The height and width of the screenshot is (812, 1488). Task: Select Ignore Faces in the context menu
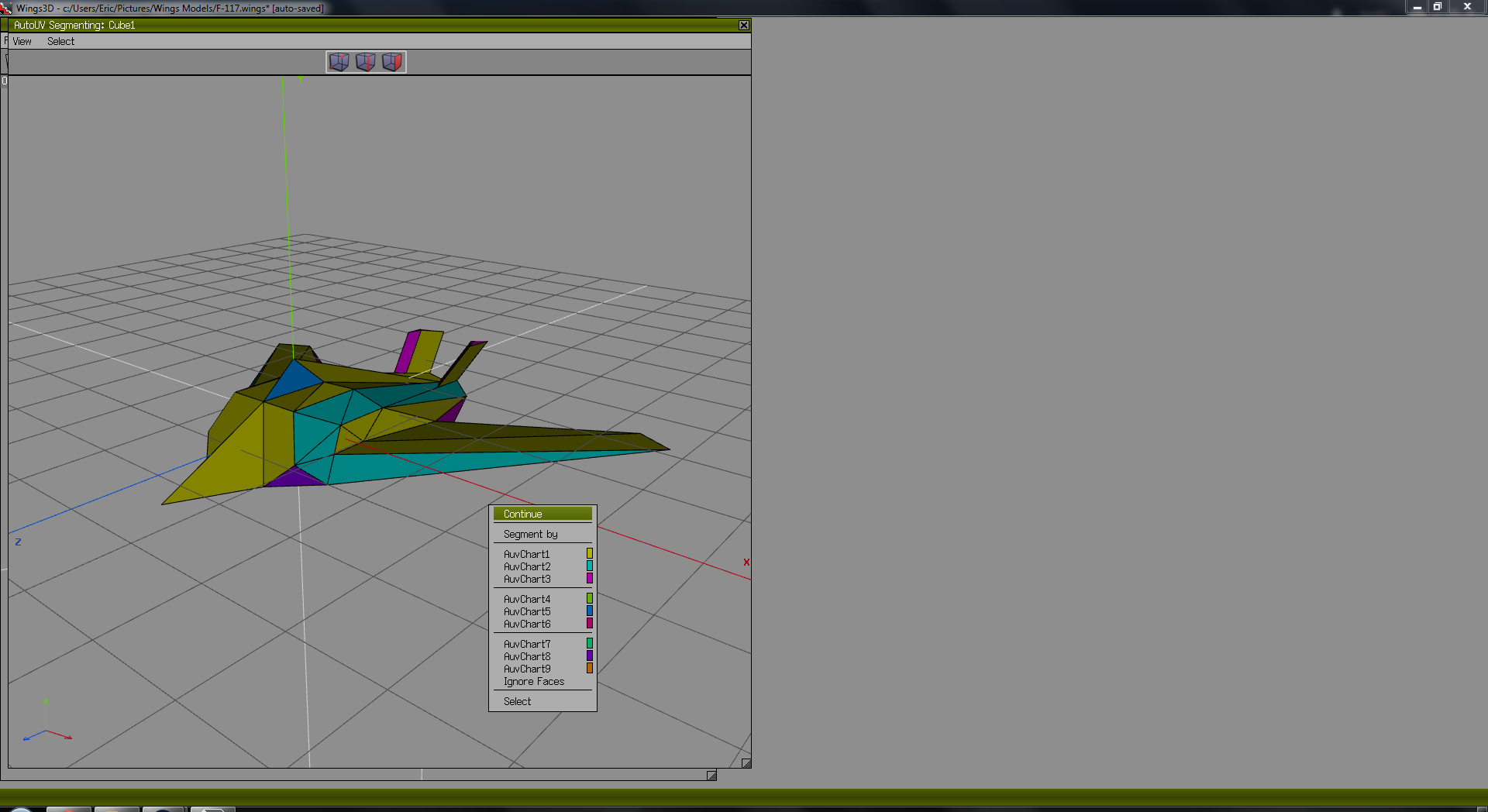pyautogui.click(x=542, y=682)
